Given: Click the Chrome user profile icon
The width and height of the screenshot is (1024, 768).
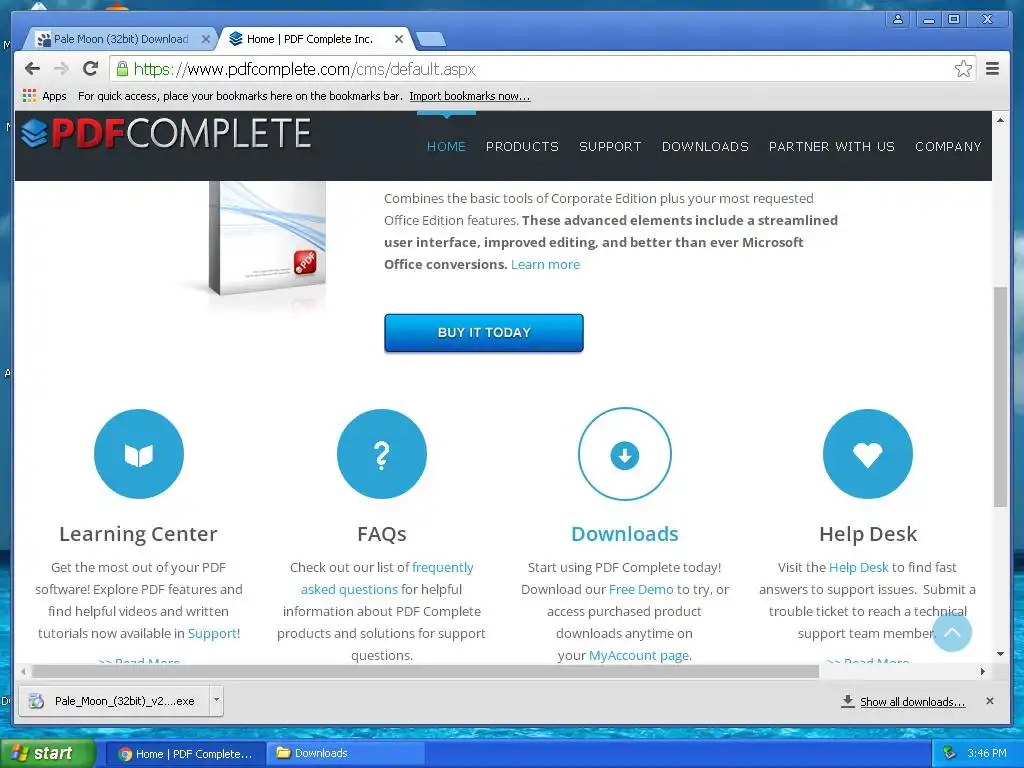Looking at the screenshot, I should click(x=898, y=19).
